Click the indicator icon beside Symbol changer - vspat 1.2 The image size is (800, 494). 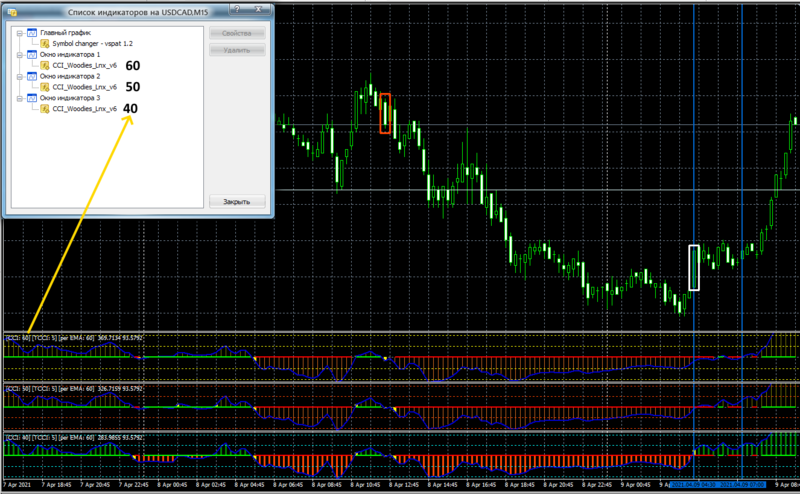pos(45,43)
